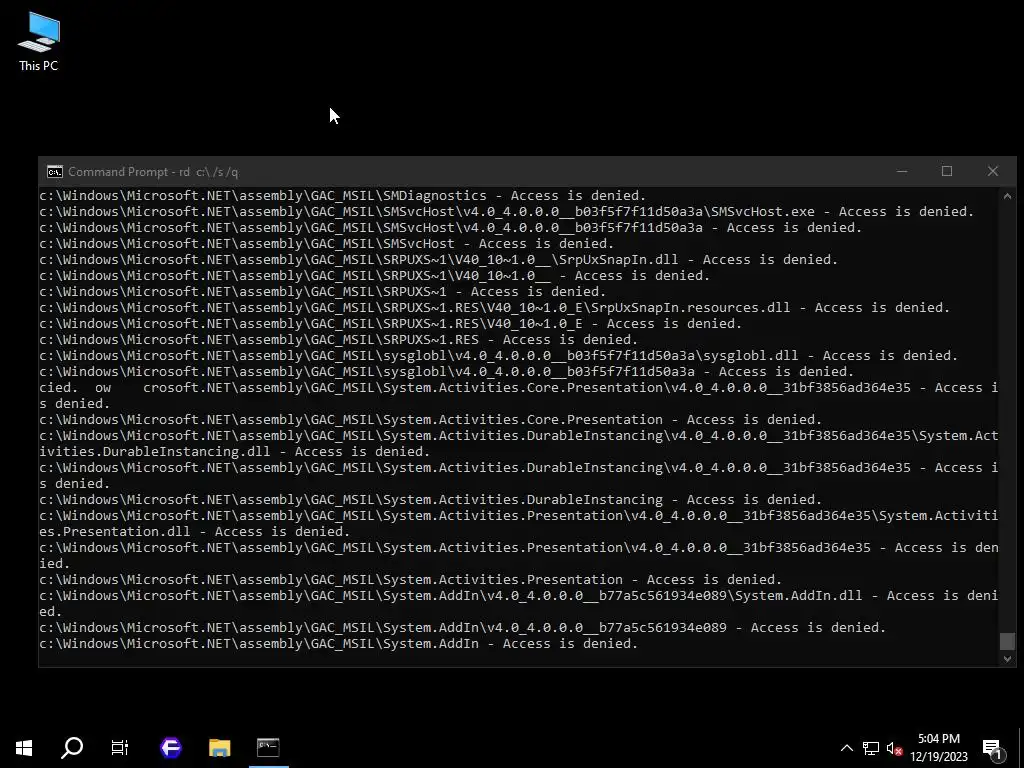Click line ending GAC_MSIL\SRPUXS~1.RES - Access is denied

(x=338, y=340)
